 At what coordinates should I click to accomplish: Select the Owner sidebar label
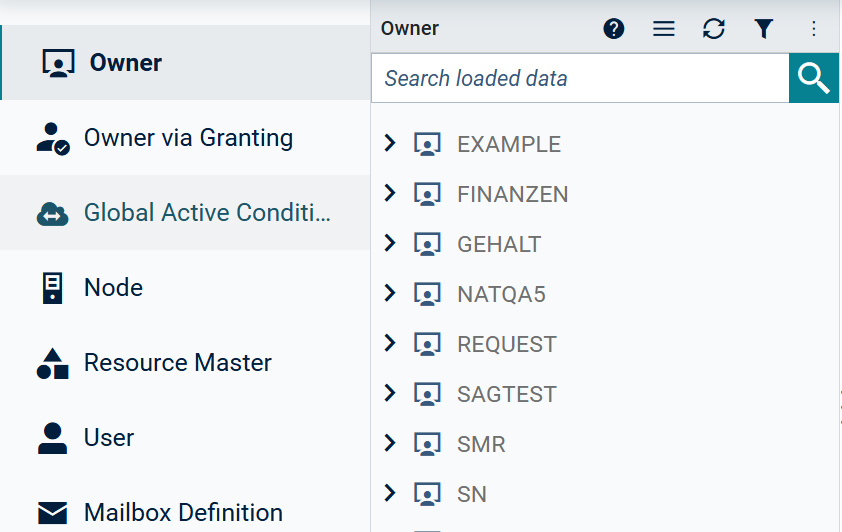(126, 63)
